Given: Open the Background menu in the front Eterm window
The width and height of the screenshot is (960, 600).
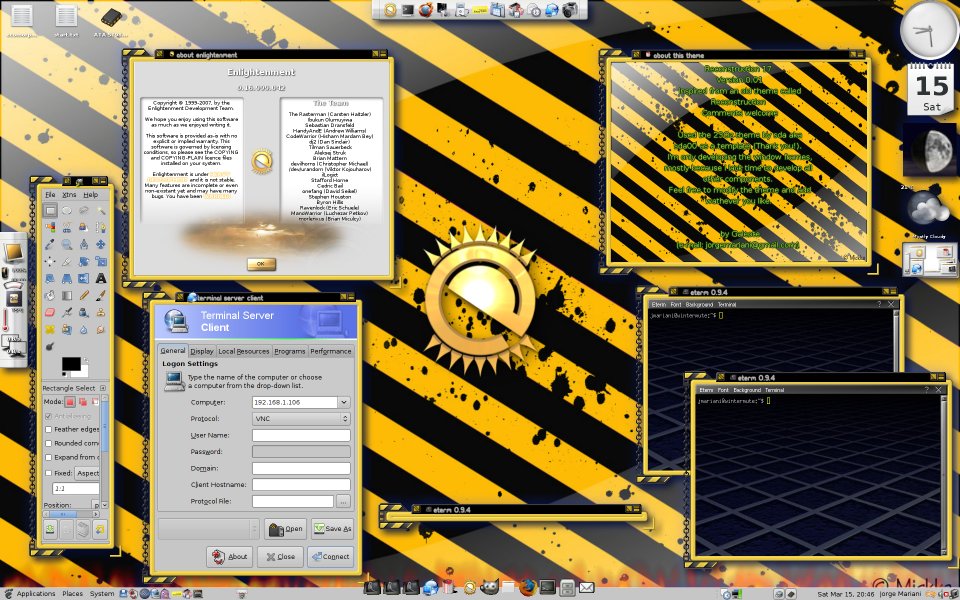Looking at the screenshot, I should (x=747, y=390).
